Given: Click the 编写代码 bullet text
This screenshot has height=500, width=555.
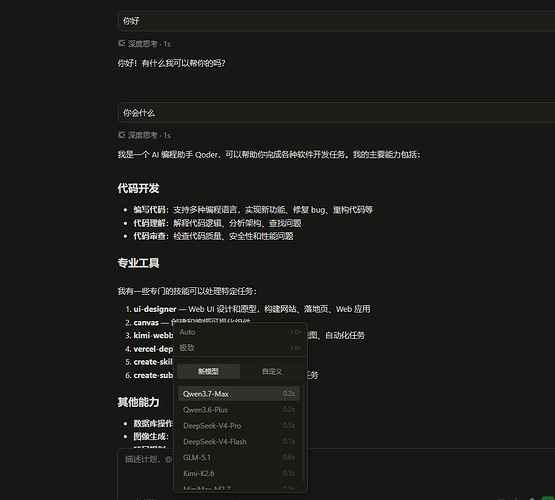Looking at the screenshot, I should (x=253, y=210).
